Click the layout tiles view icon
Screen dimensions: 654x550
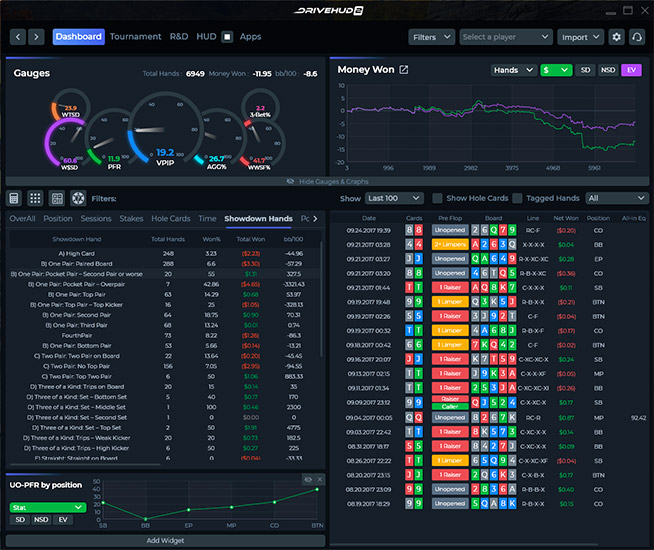pos(57,198)
